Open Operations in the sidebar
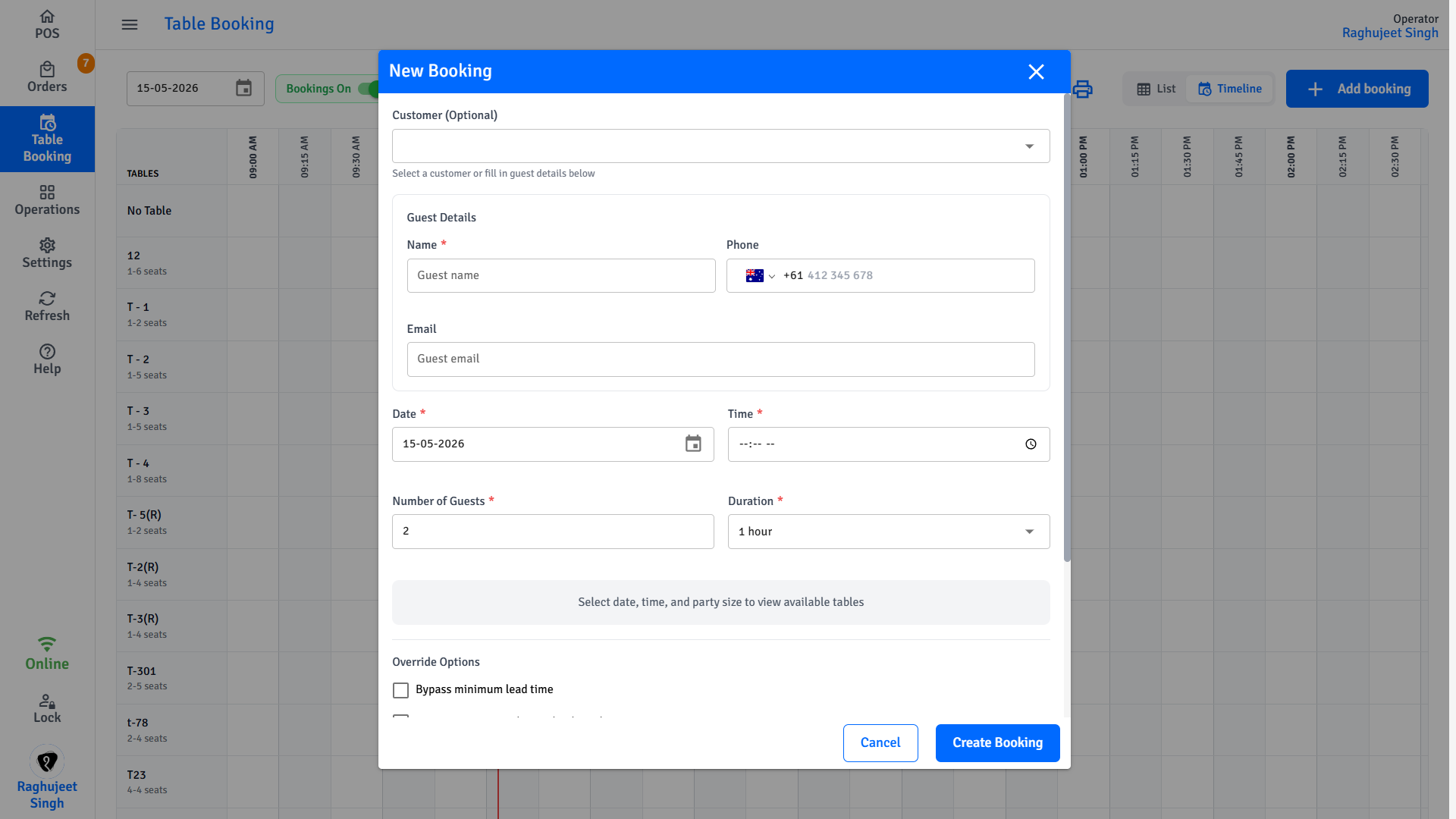This screenshot has height=819, width=1456. click(47, 200)
